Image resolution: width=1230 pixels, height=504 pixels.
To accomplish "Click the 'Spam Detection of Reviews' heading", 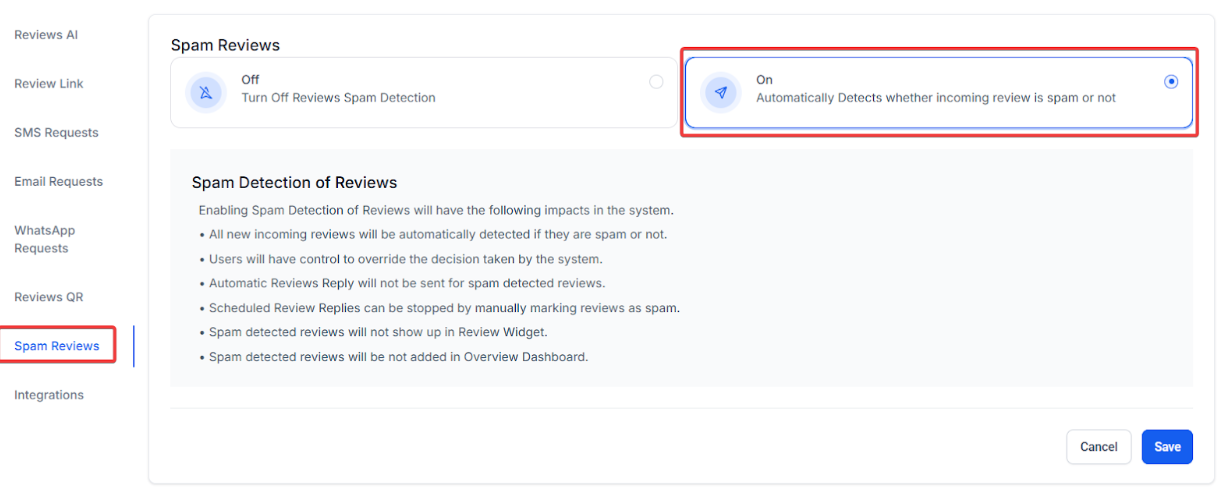I will (x=294, y=183).
